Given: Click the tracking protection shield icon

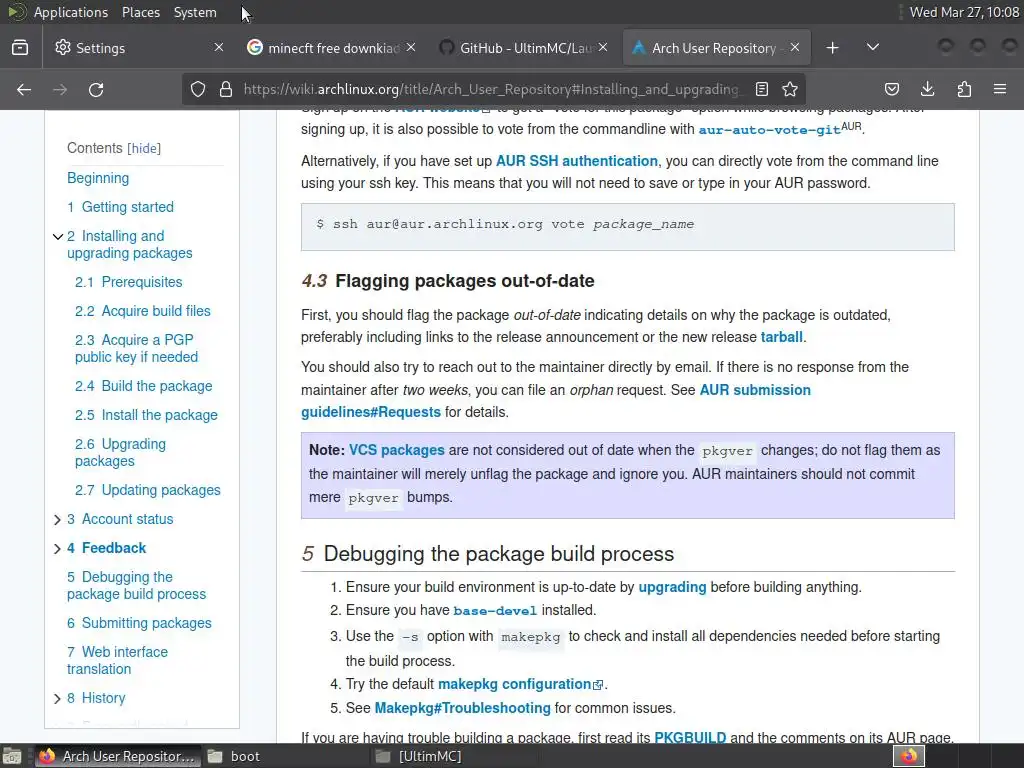Looking at the screenshot, I should click(x=198, y=89).
